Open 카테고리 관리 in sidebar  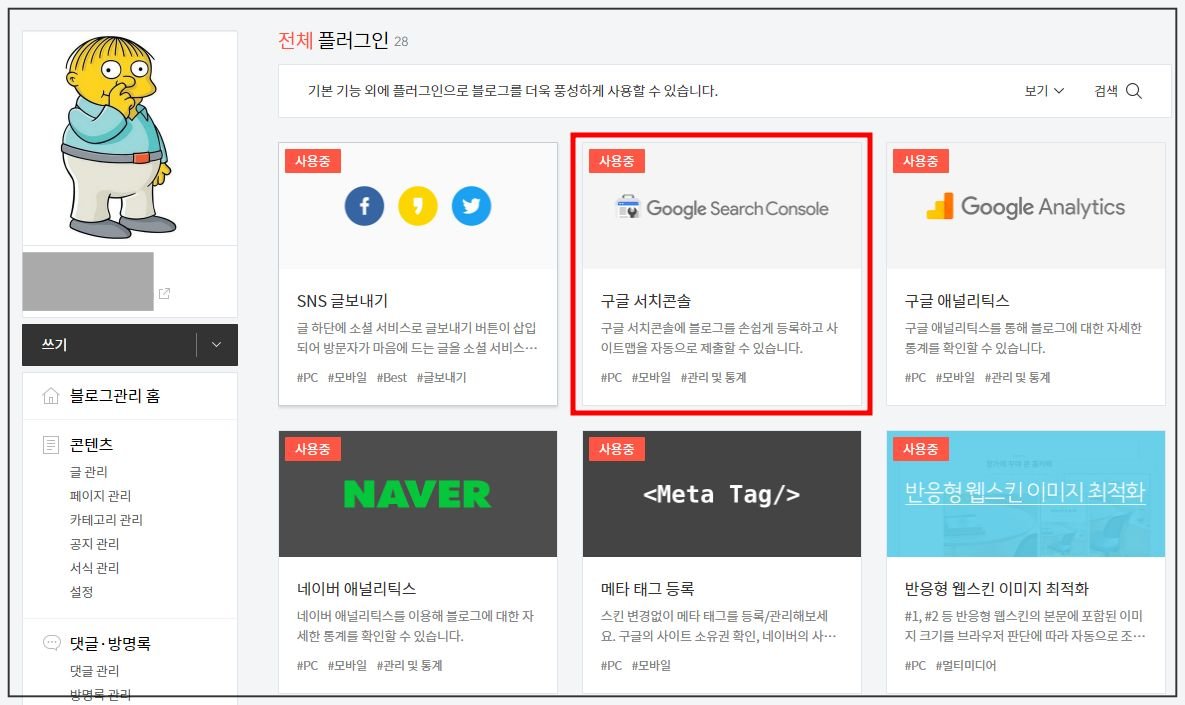click(x=106, y=520)
